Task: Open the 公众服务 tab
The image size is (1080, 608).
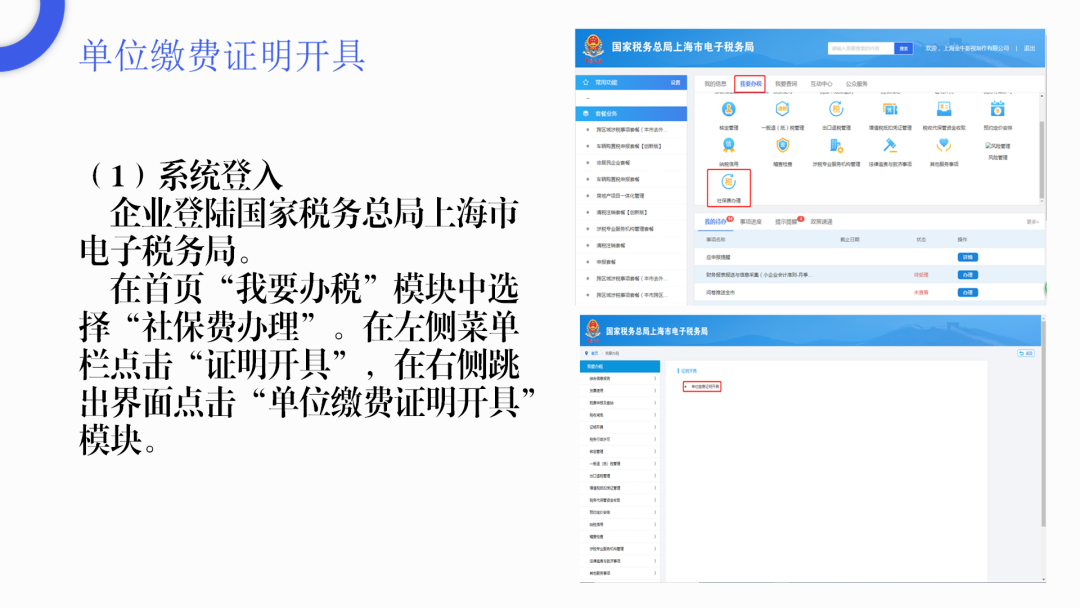Action: coord(857,84)
